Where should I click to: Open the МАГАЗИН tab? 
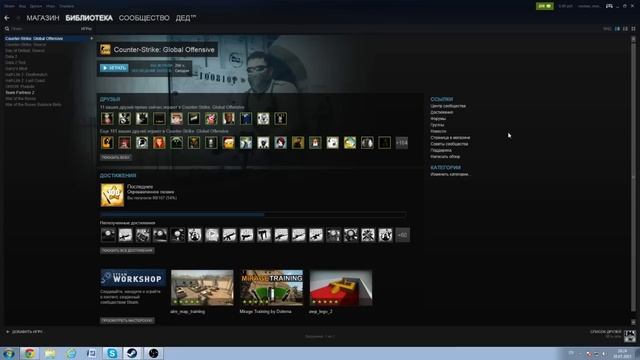[x=43, y=18]
